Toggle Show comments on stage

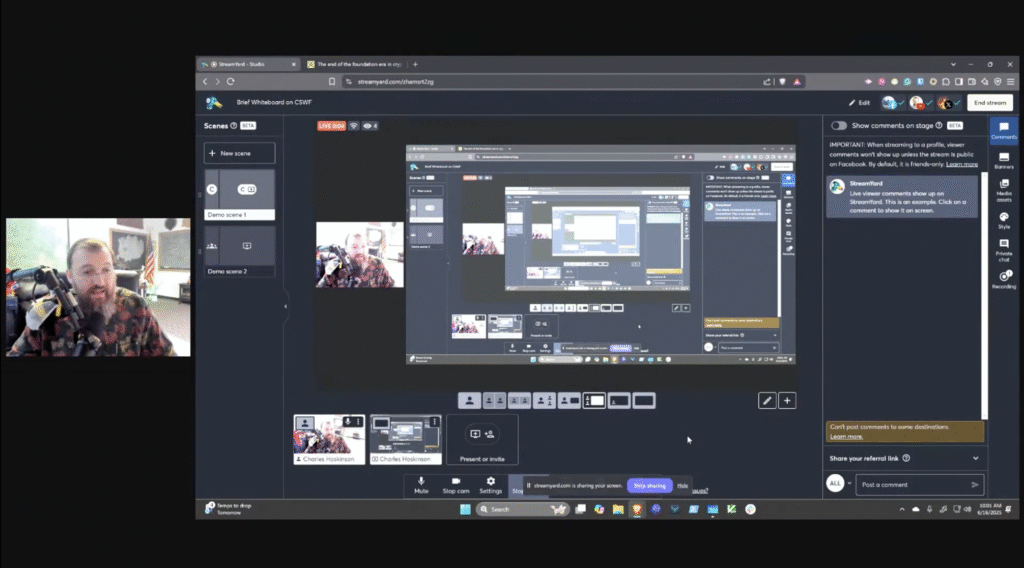click(839, 126)
